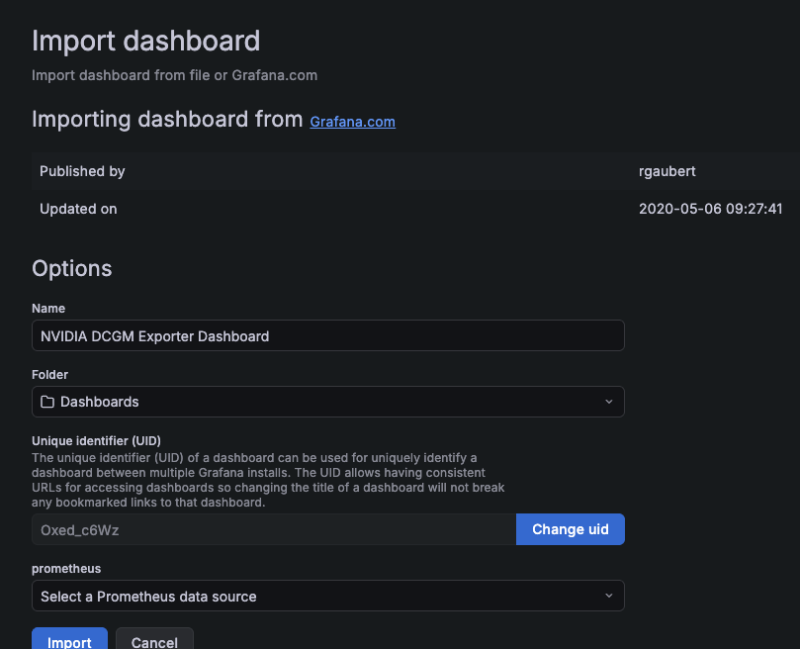This screenshot has height=649, width=800.
Task: Open the Folder dropdown showing Dashboards
Action: 328,402
